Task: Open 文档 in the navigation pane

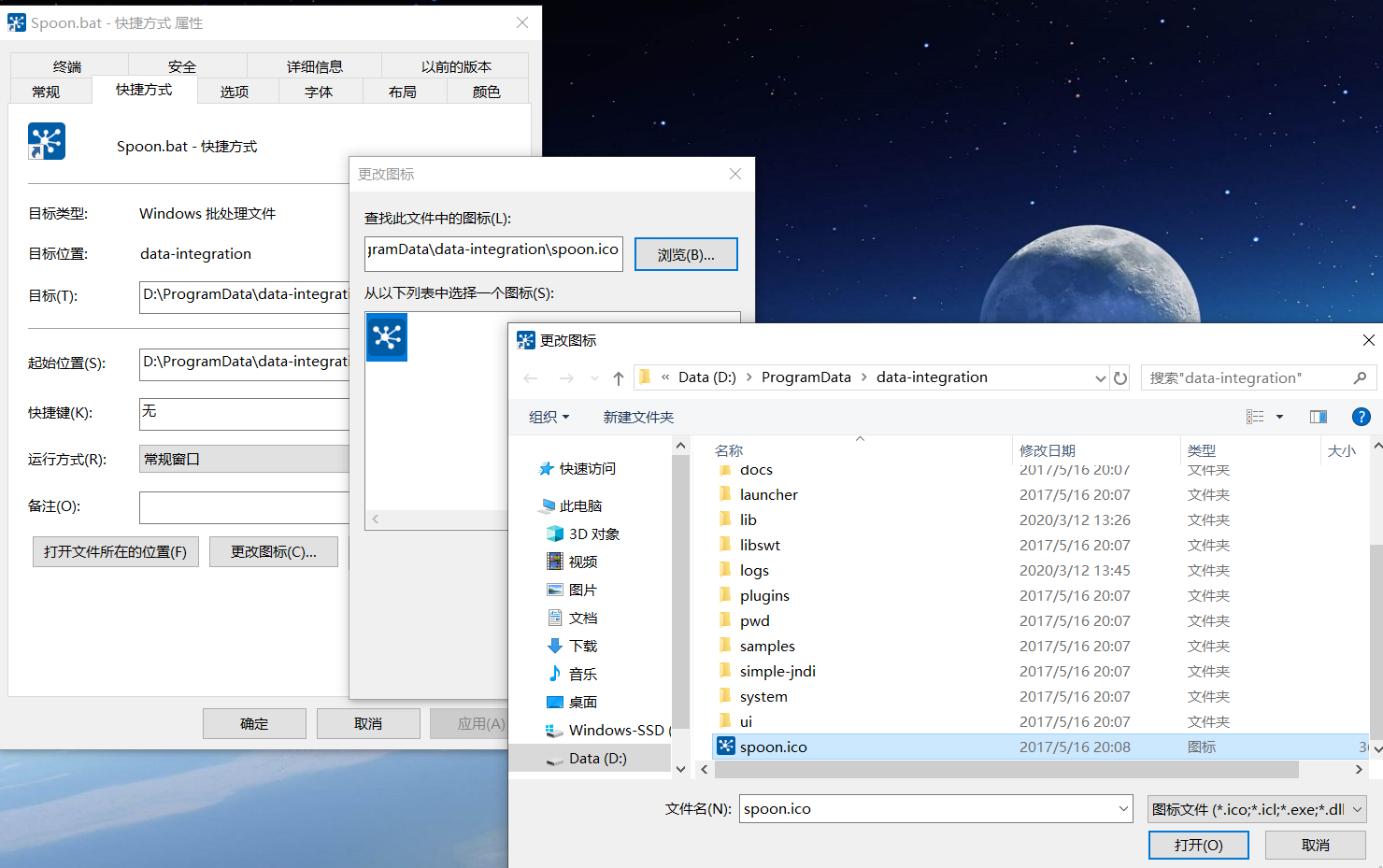Action: pyautogui.click(x=572, y=618)
